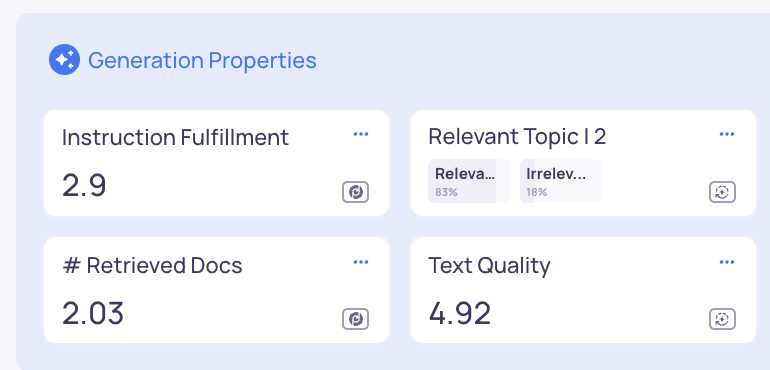The width and height of the screenshot is (770, 370).
Task: Click the 4.92 Text Quality score
Action: click(460, 313)
